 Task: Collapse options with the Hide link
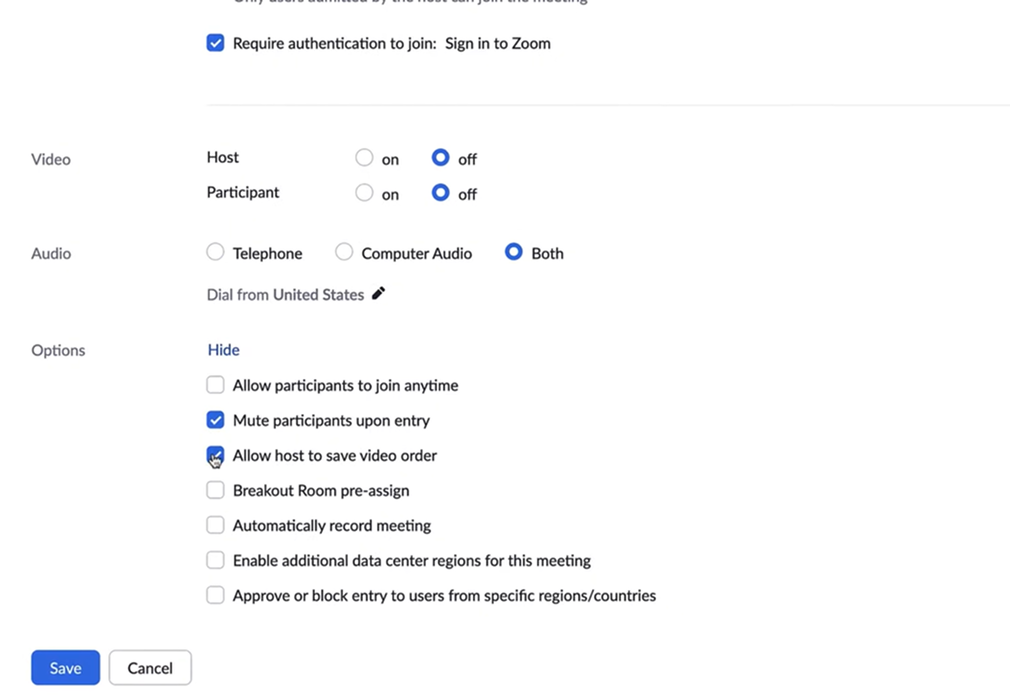(x=223, y=350)
